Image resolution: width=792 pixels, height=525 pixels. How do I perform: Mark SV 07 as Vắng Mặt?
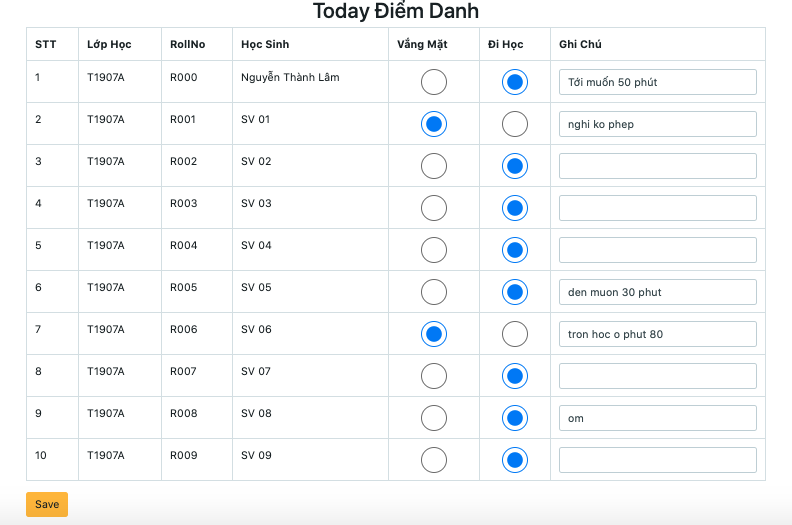[x=434, y=376]
